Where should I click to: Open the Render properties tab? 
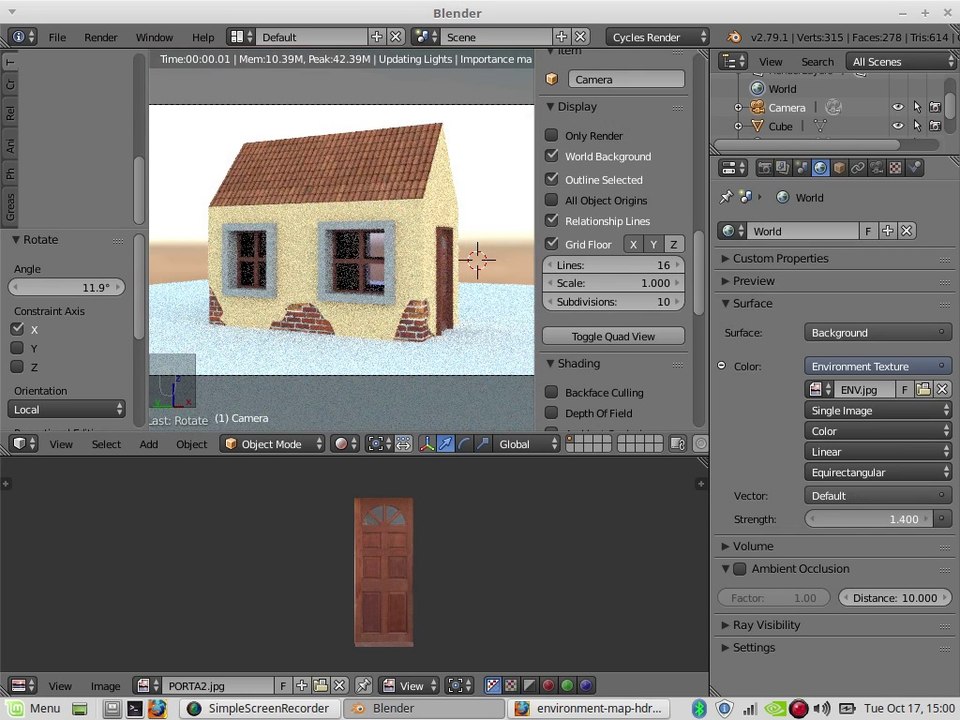point(764,168)
